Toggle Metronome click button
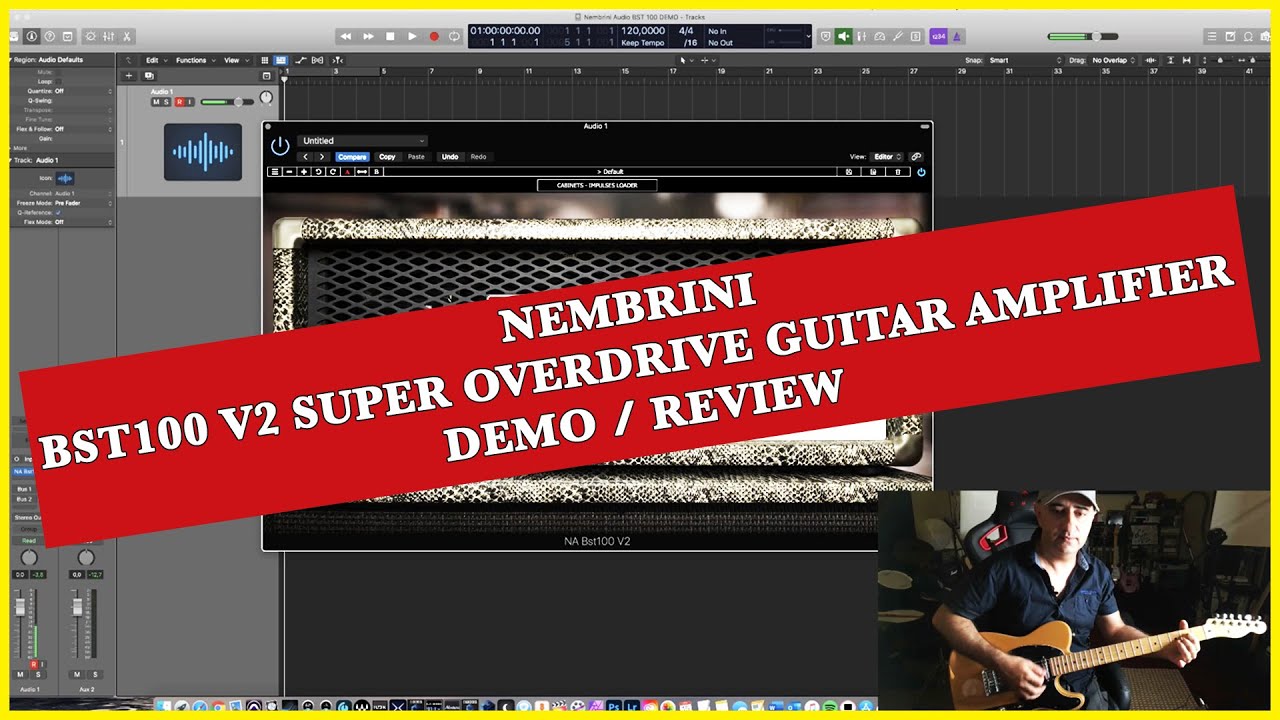The image size is (1280, 720). click(x=956, y=36)
